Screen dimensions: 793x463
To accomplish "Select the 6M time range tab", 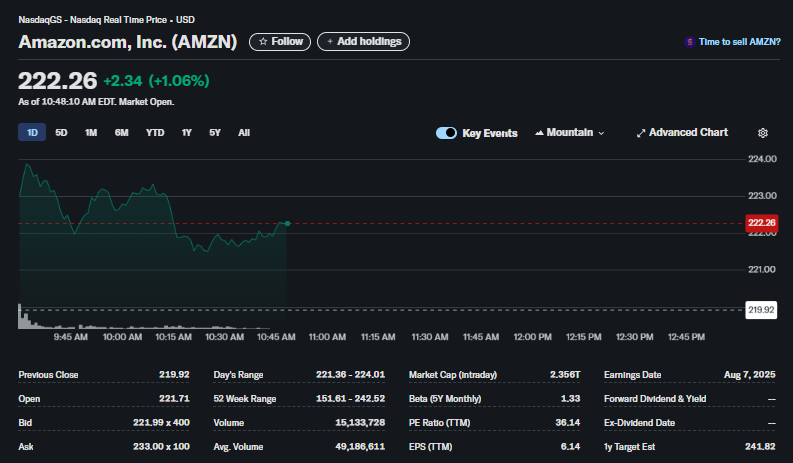I will click(121, 133).
